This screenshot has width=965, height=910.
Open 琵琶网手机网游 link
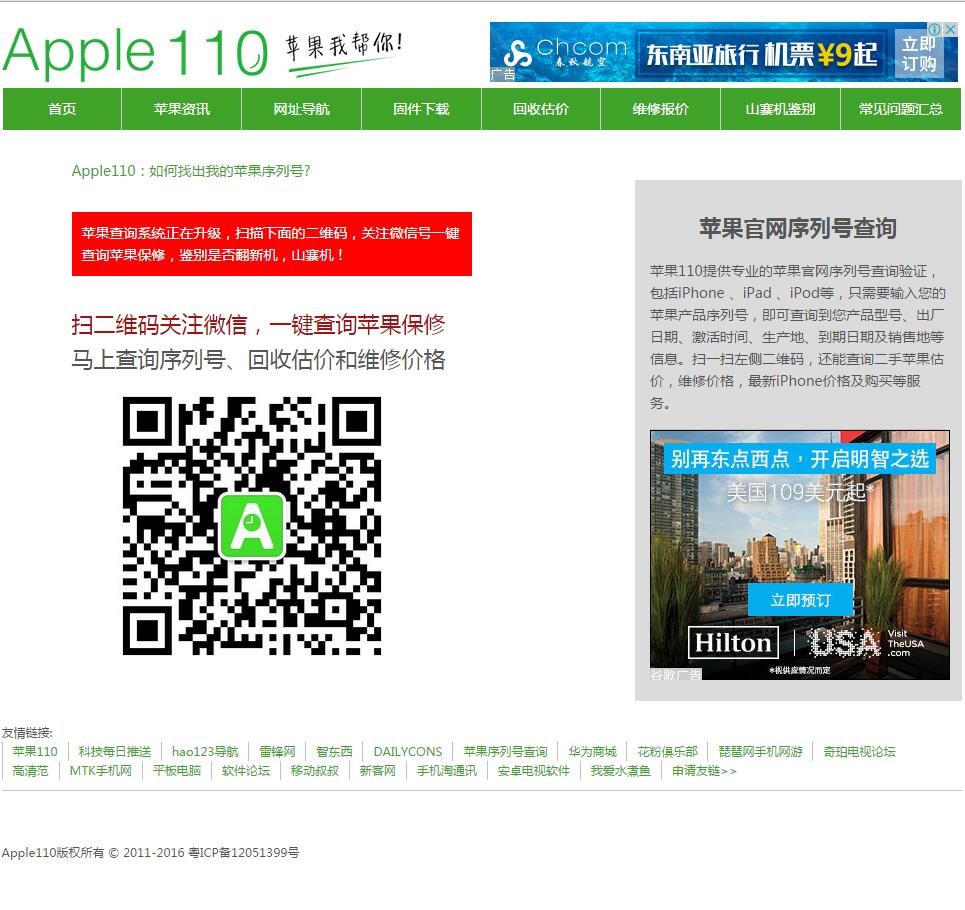click(761, 752)
